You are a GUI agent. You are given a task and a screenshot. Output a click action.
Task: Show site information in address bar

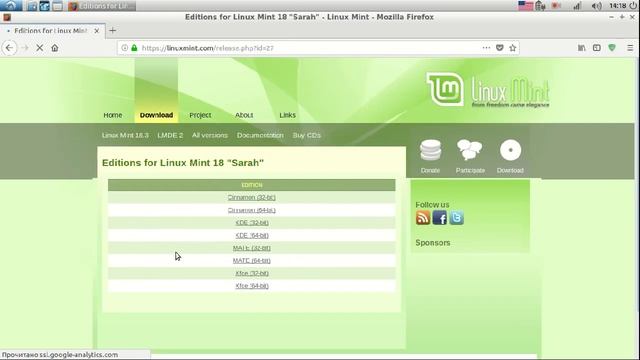tap(125, 48)
